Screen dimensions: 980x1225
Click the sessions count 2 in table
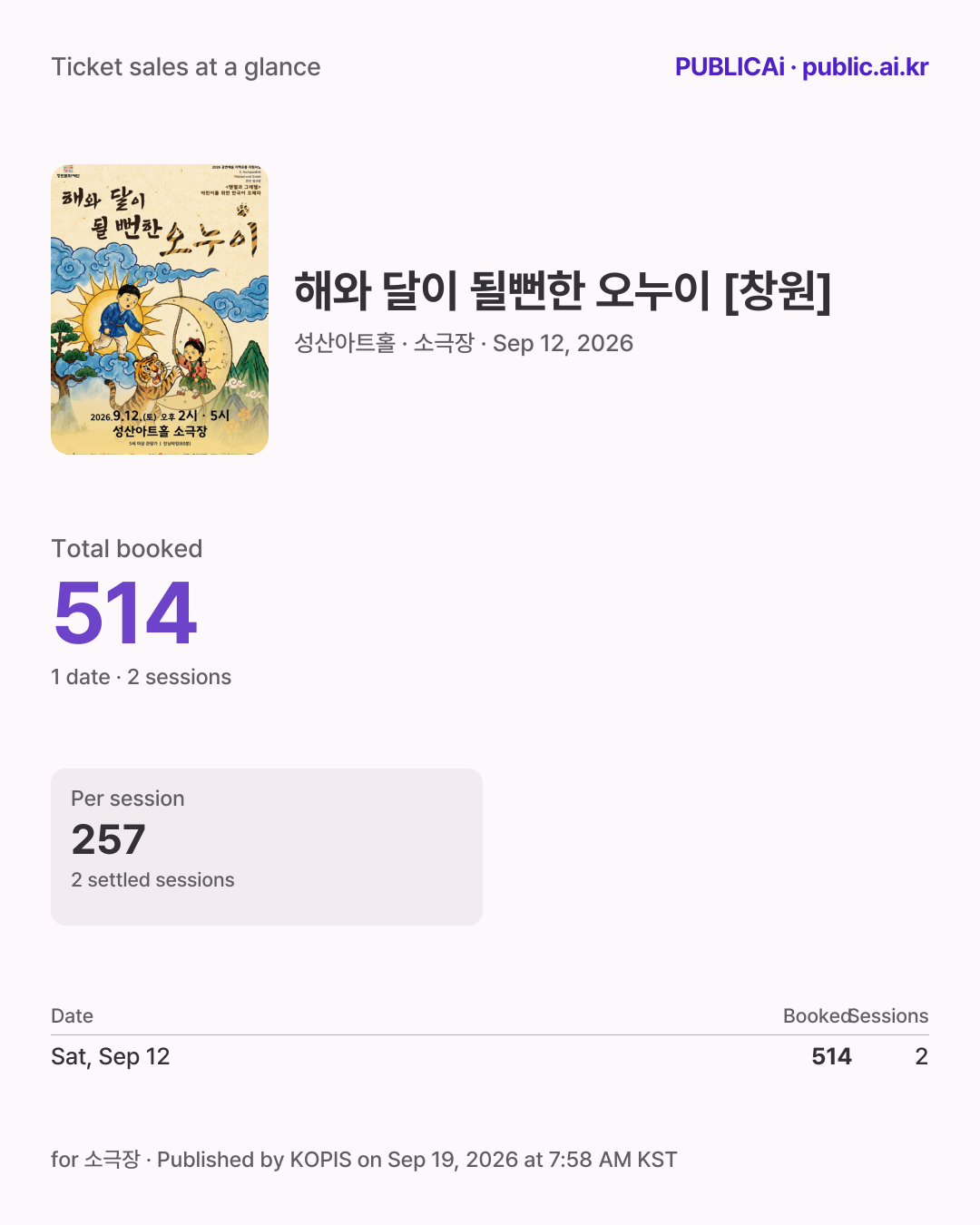point(921,1056)
